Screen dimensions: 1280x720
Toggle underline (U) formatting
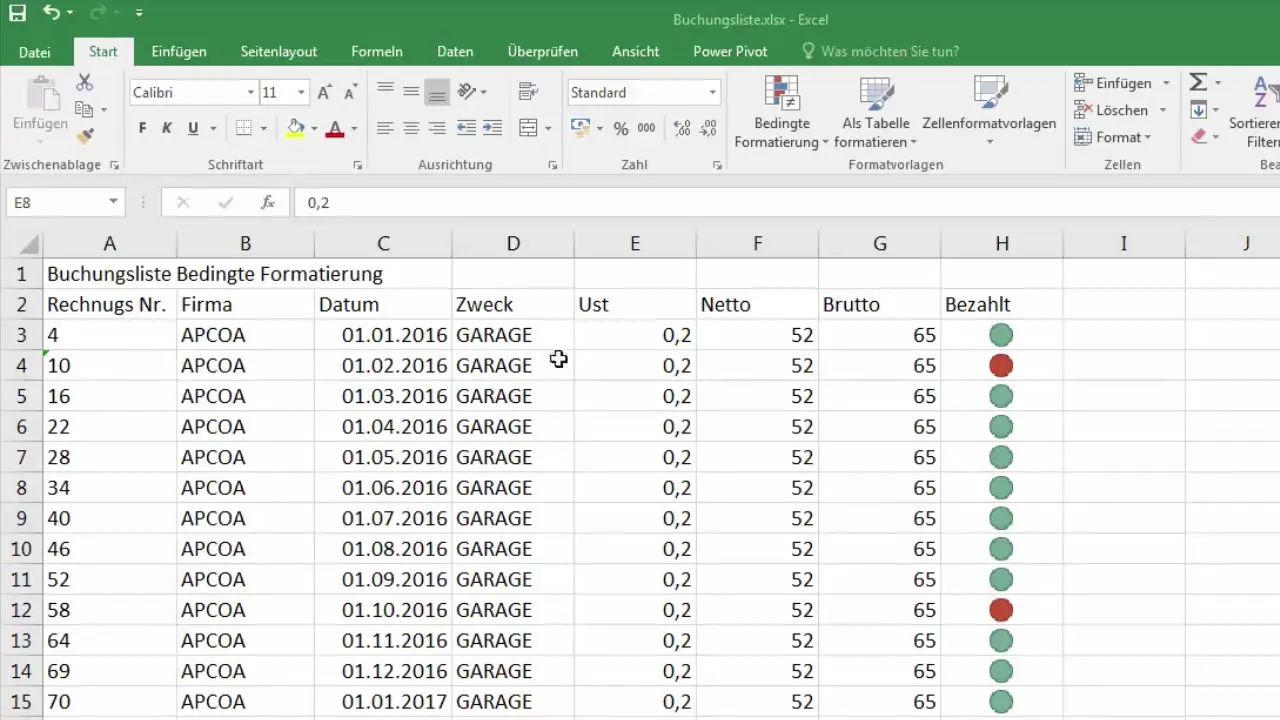click(192, 128)
